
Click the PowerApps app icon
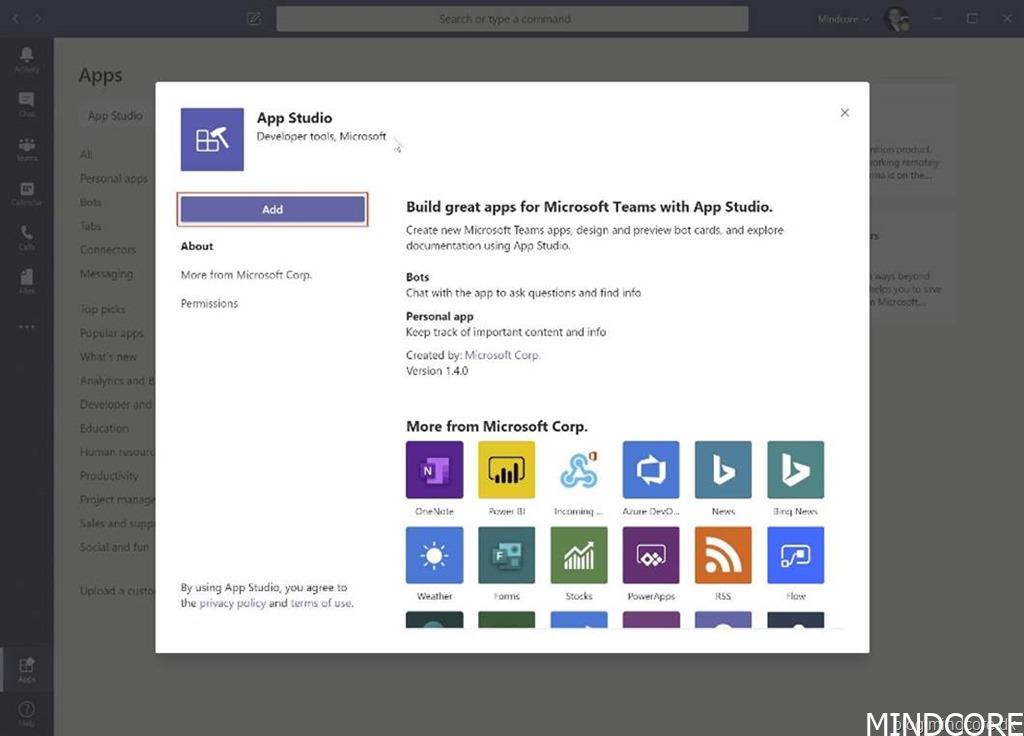(x=651, y=555)
